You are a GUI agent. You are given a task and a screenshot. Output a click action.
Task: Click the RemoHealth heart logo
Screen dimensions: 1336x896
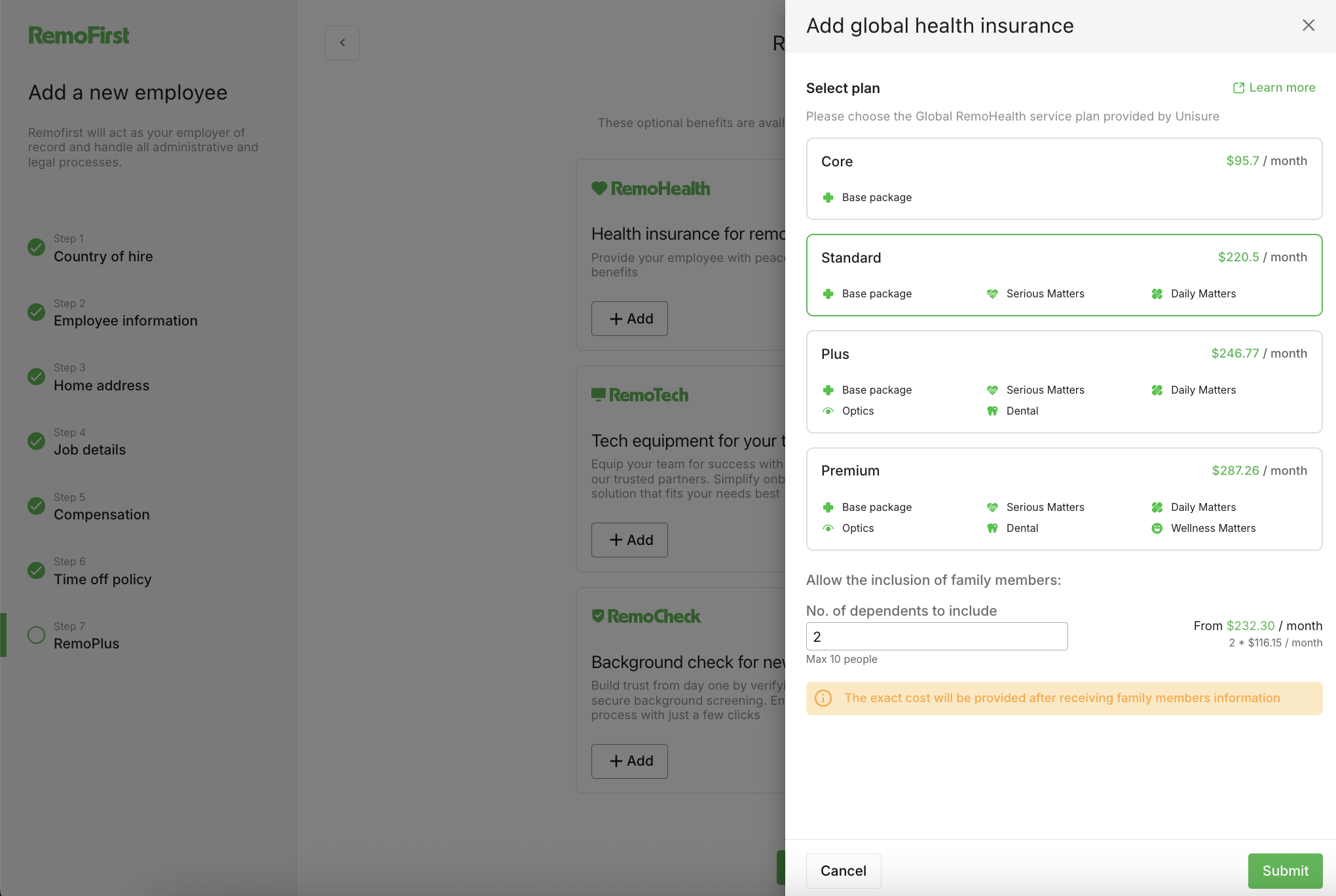click(x=650, y=189)
